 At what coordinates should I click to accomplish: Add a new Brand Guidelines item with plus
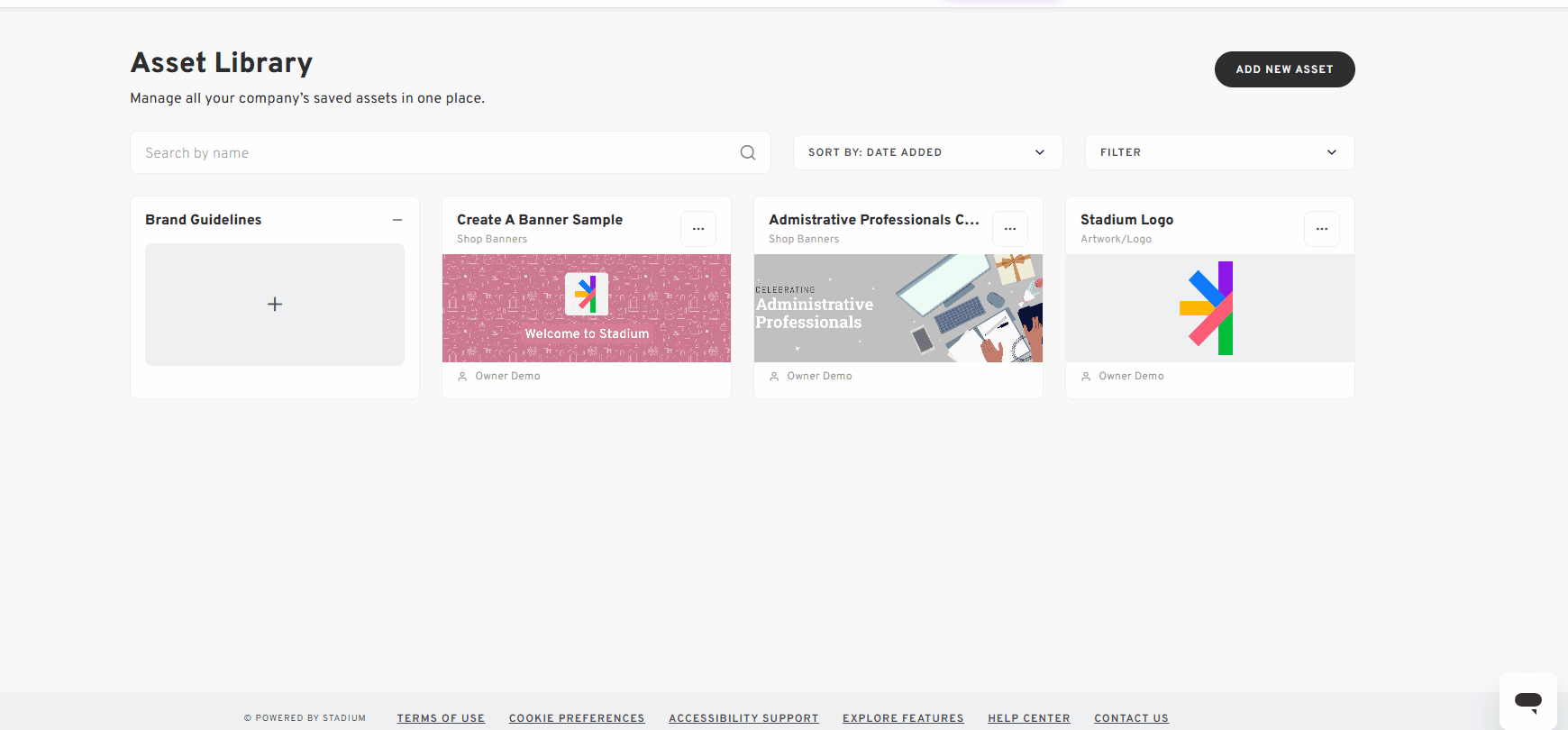point(275,305)
